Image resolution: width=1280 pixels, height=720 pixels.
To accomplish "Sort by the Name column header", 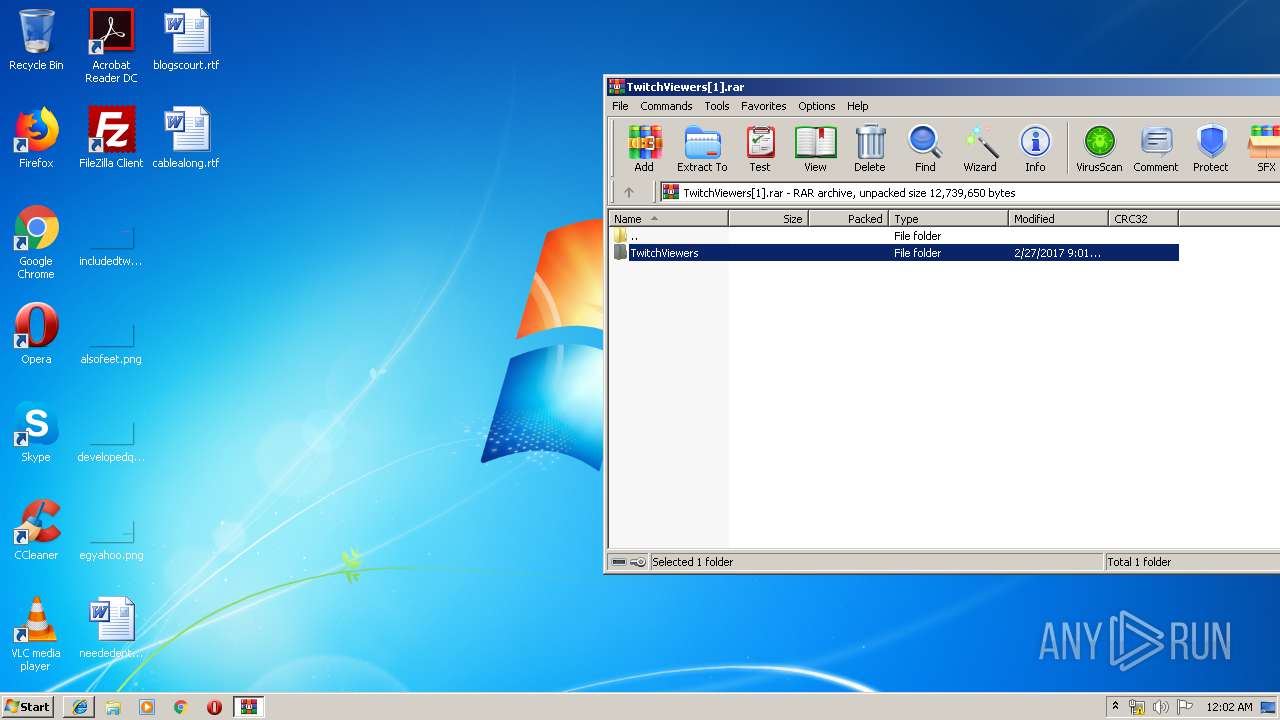I will (x=669, y=218).
